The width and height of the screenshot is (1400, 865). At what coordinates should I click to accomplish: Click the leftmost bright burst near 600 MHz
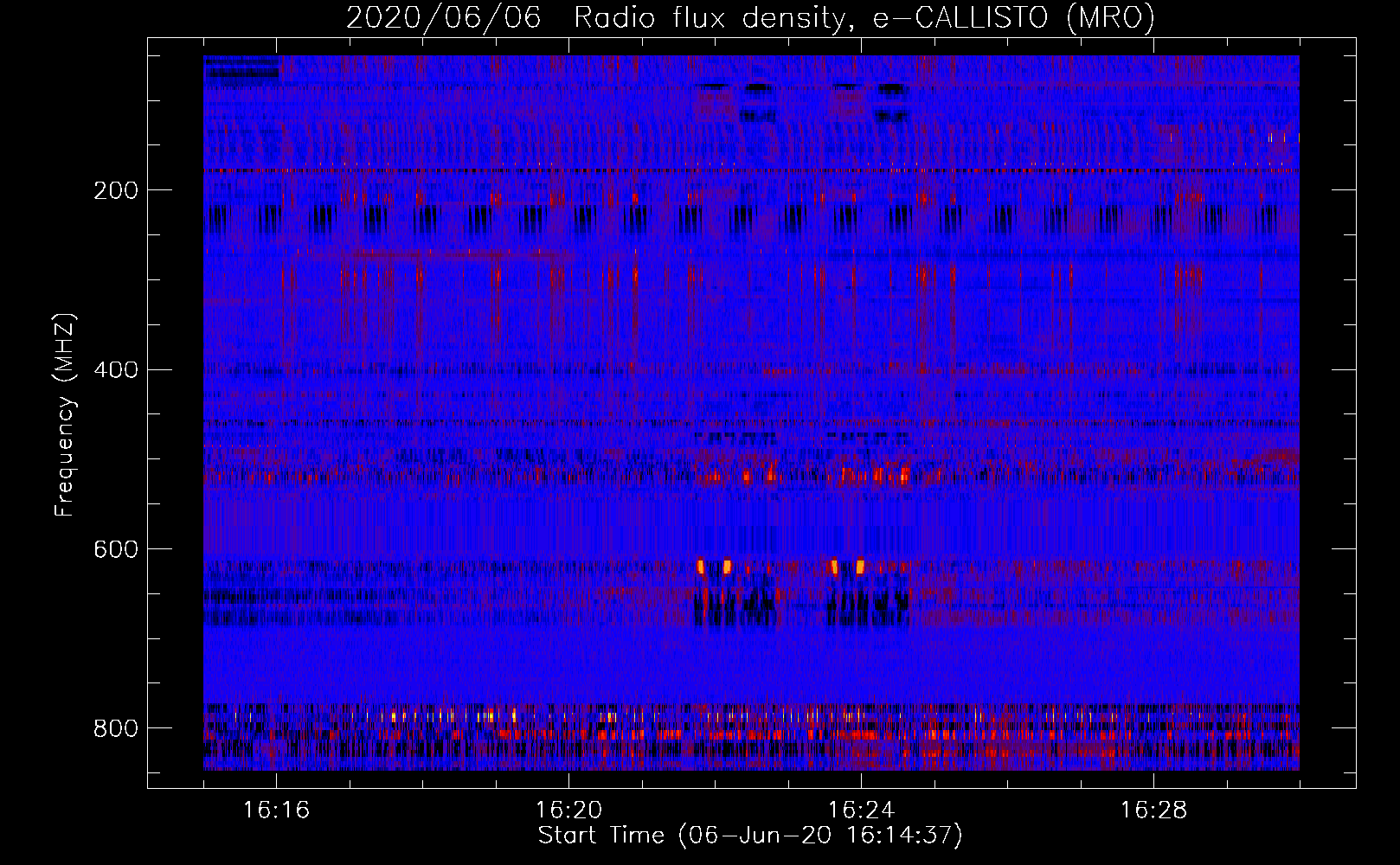[701, 567]
